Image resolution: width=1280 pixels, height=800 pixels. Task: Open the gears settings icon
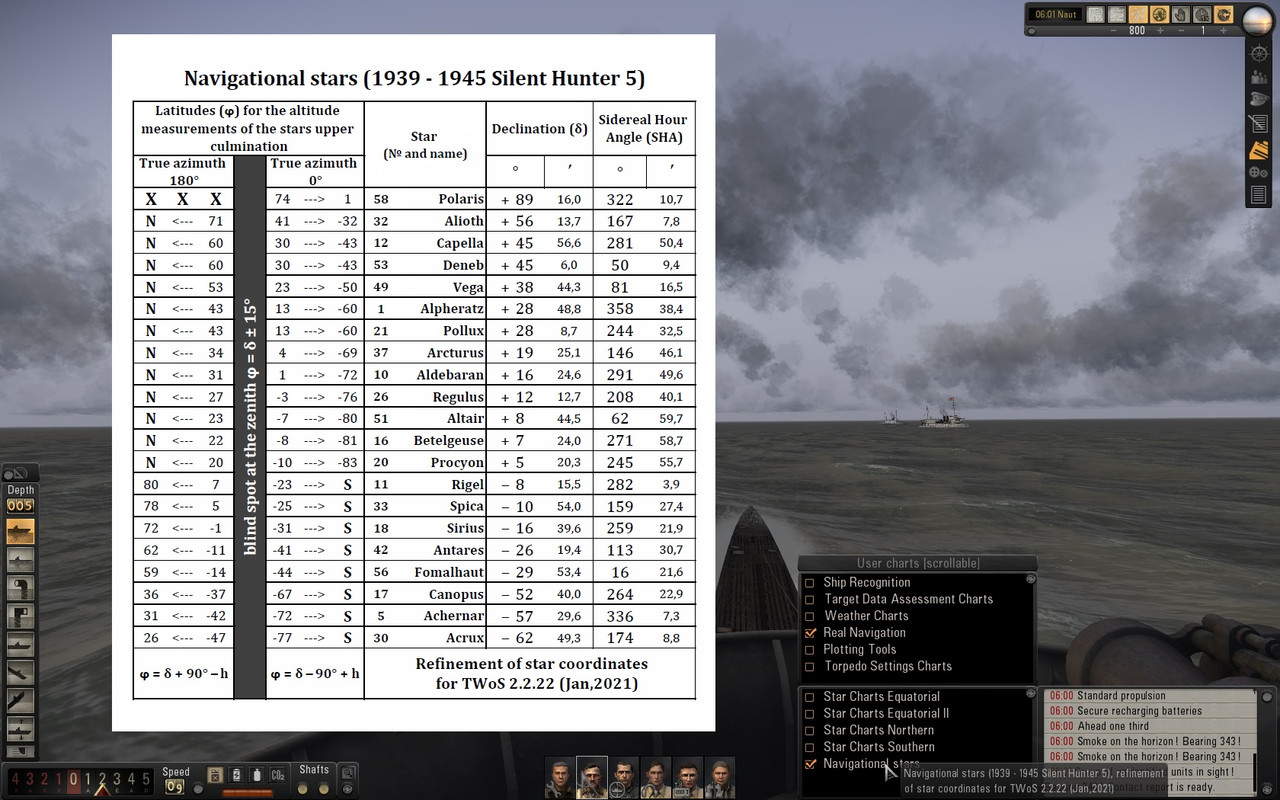click(x=1258, y=172)
